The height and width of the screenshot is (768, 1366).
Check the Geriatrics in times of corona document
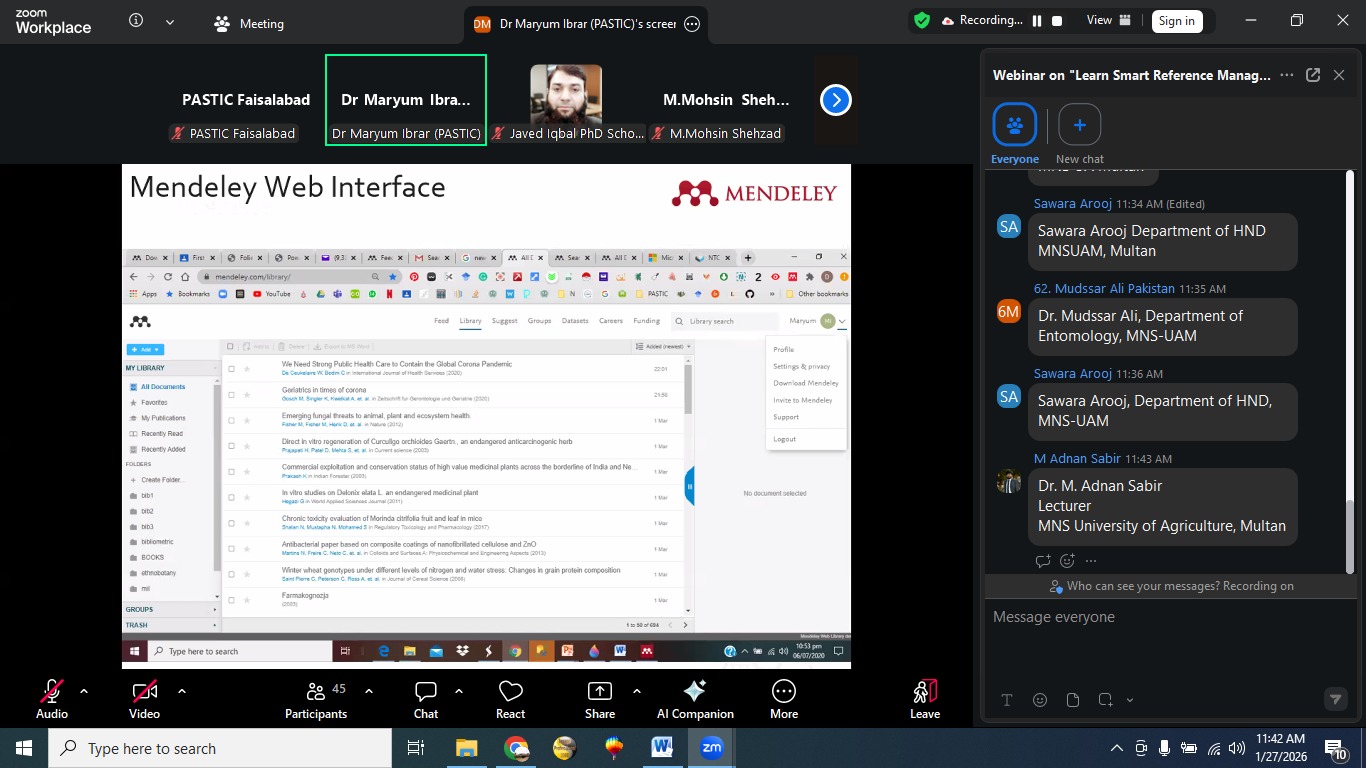[229, 393]
